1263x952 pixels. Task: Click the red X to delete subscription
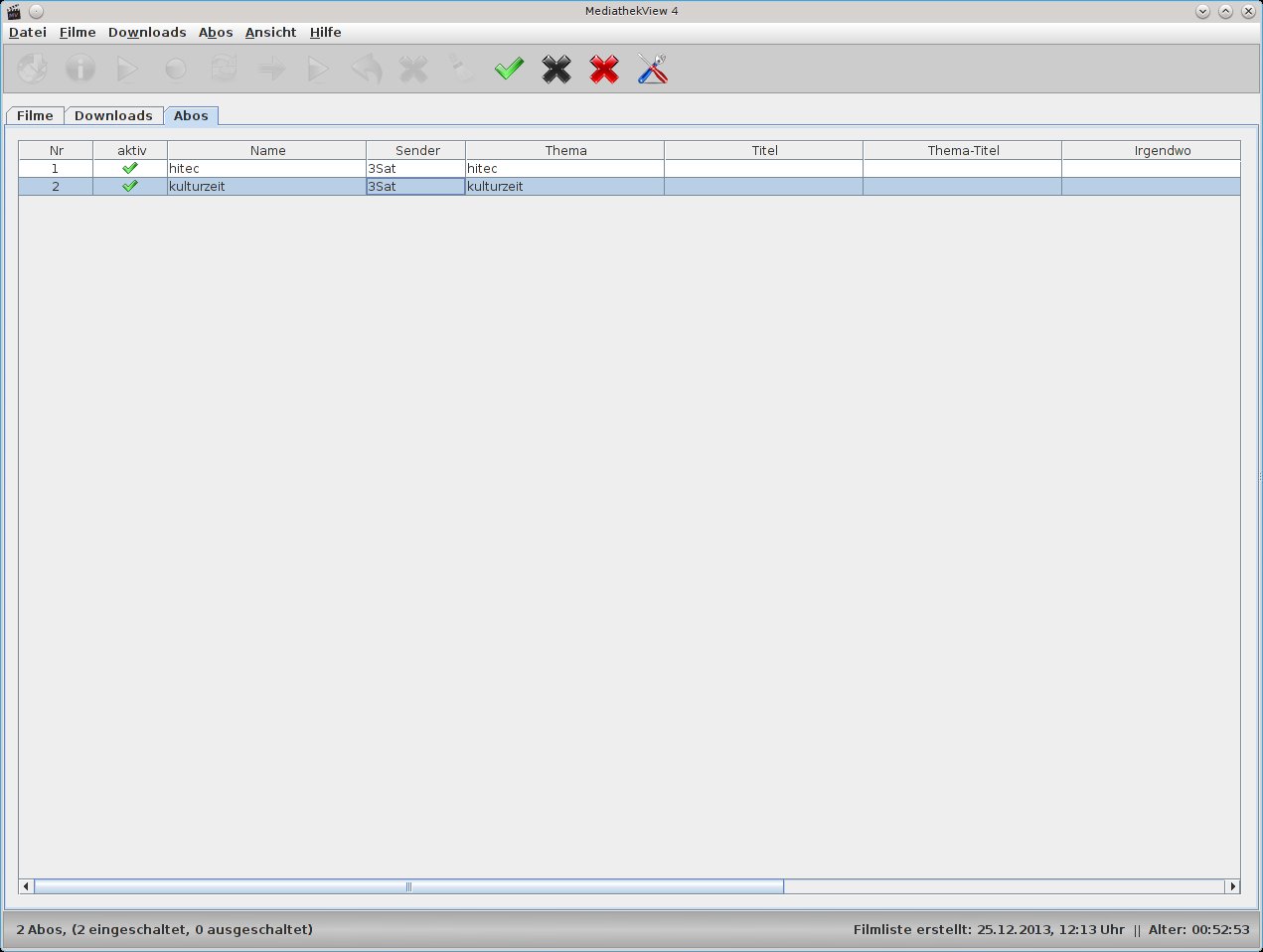604,69
